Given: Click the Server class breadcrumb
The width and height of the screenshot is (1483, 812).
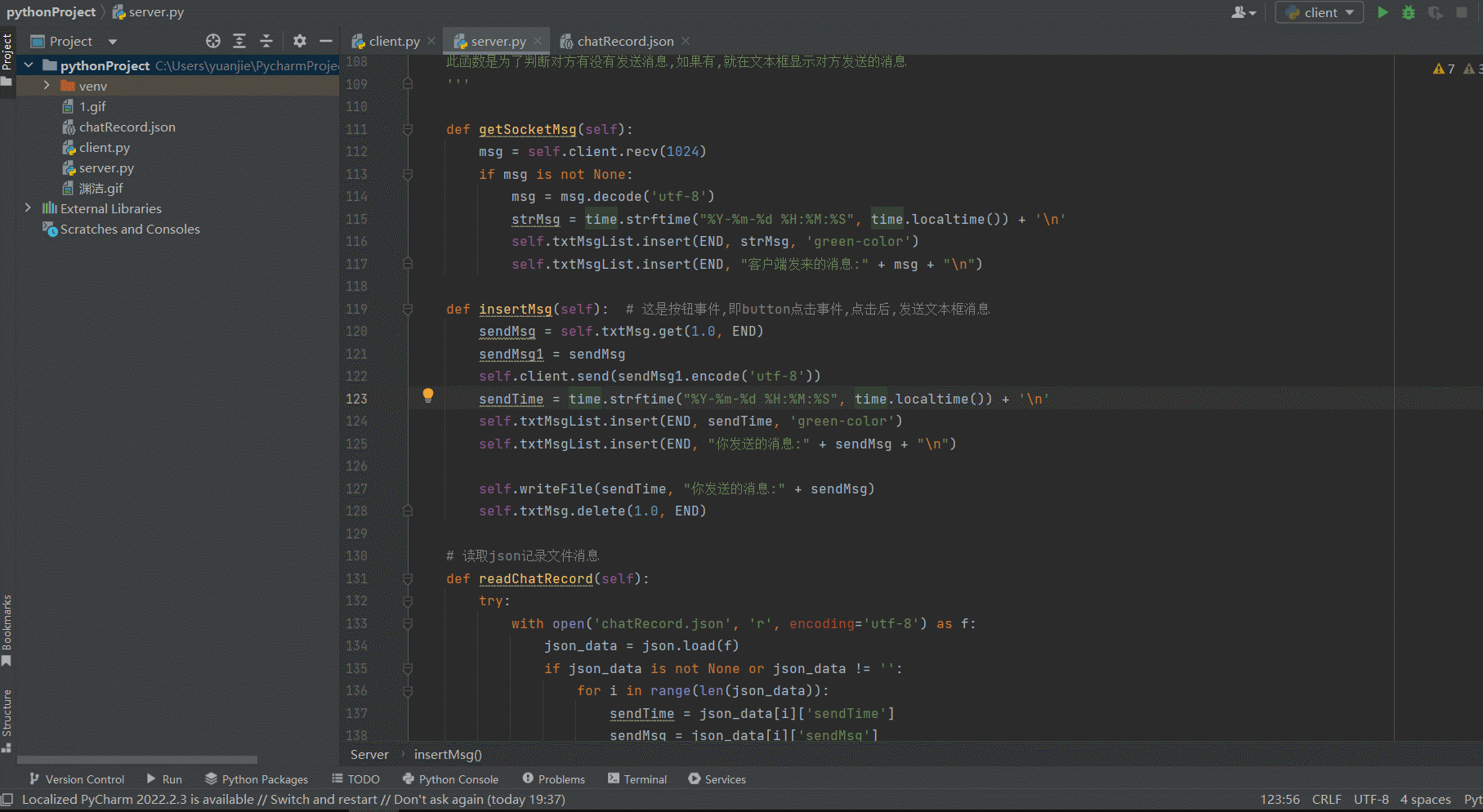Looking at the screenshot, I should tap(369, 755).
